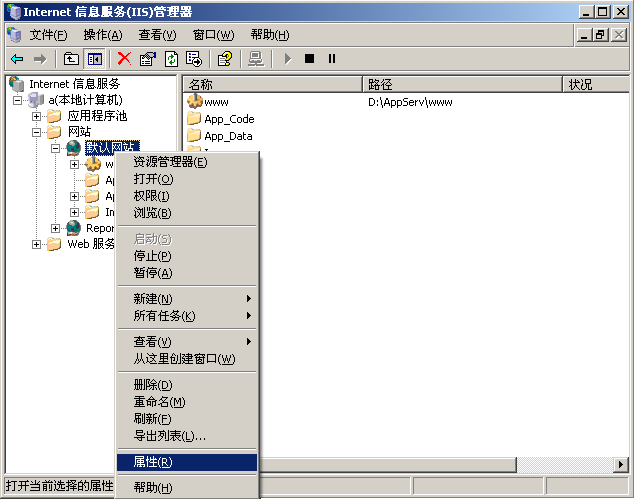Select App_Code folder in list pane
The height and width of the screenshot is (499, 634).
(221, 119)
